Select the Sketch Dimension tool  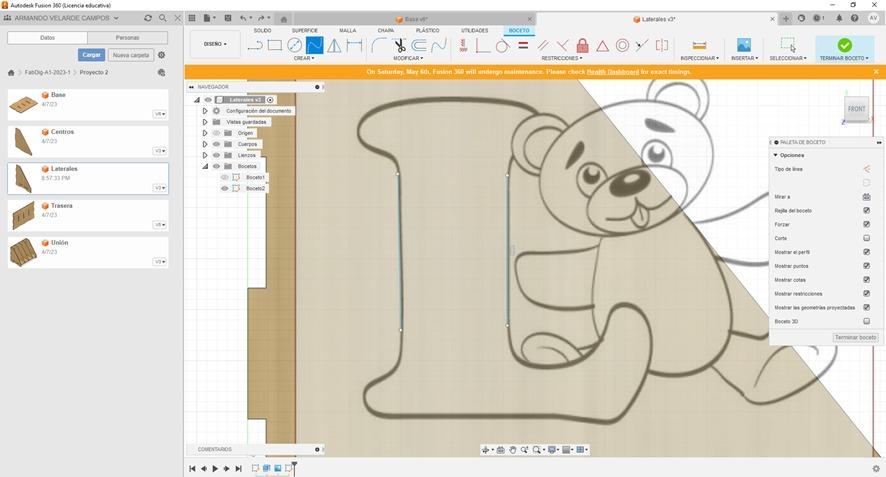coord(354,45)
